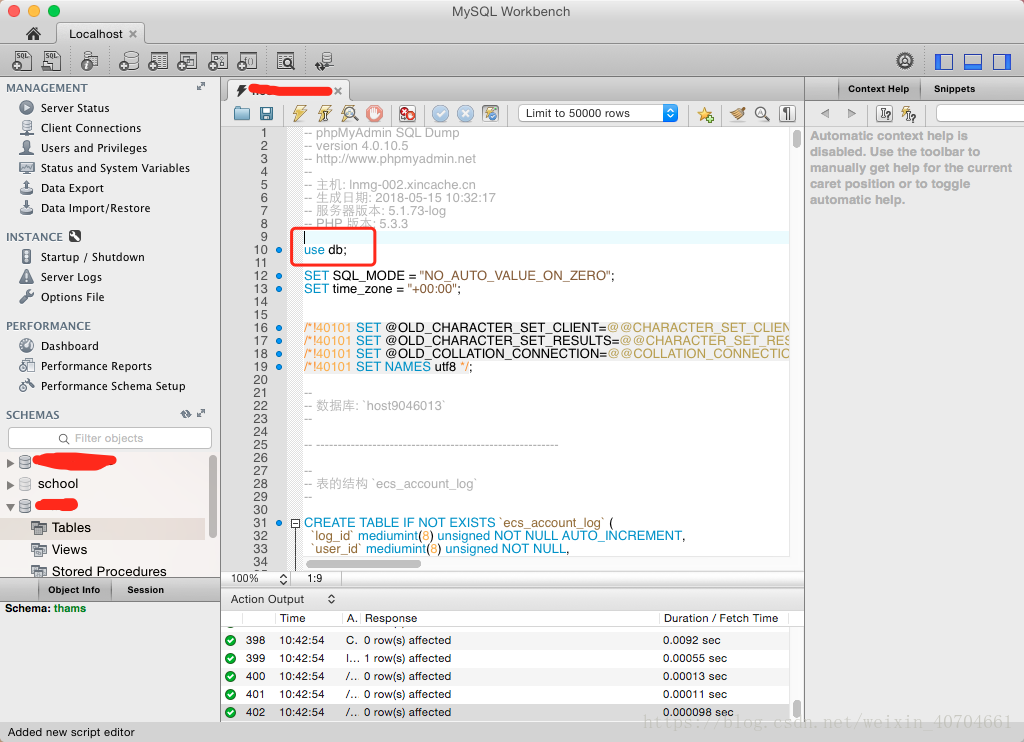1024x742 pixels.
Task: Toggle the left sidebar panel
Action: [944, 61]
